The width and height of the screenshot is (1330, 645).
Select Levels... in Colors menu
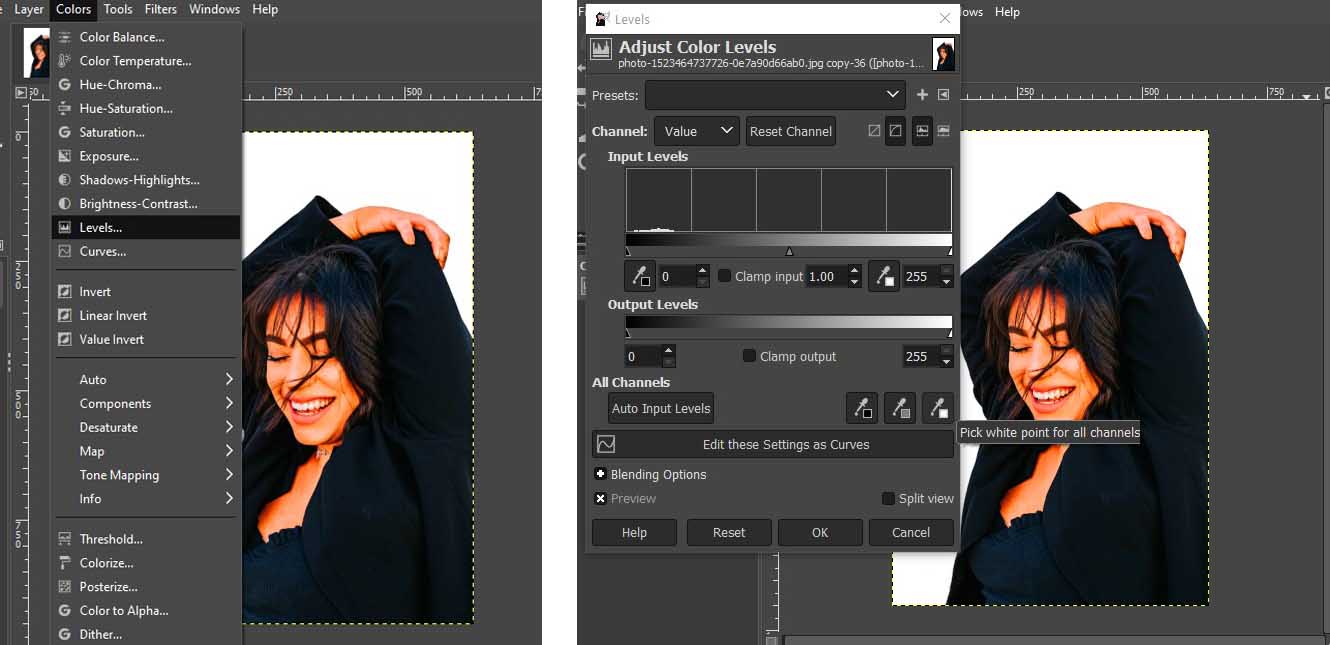[101, 228]
